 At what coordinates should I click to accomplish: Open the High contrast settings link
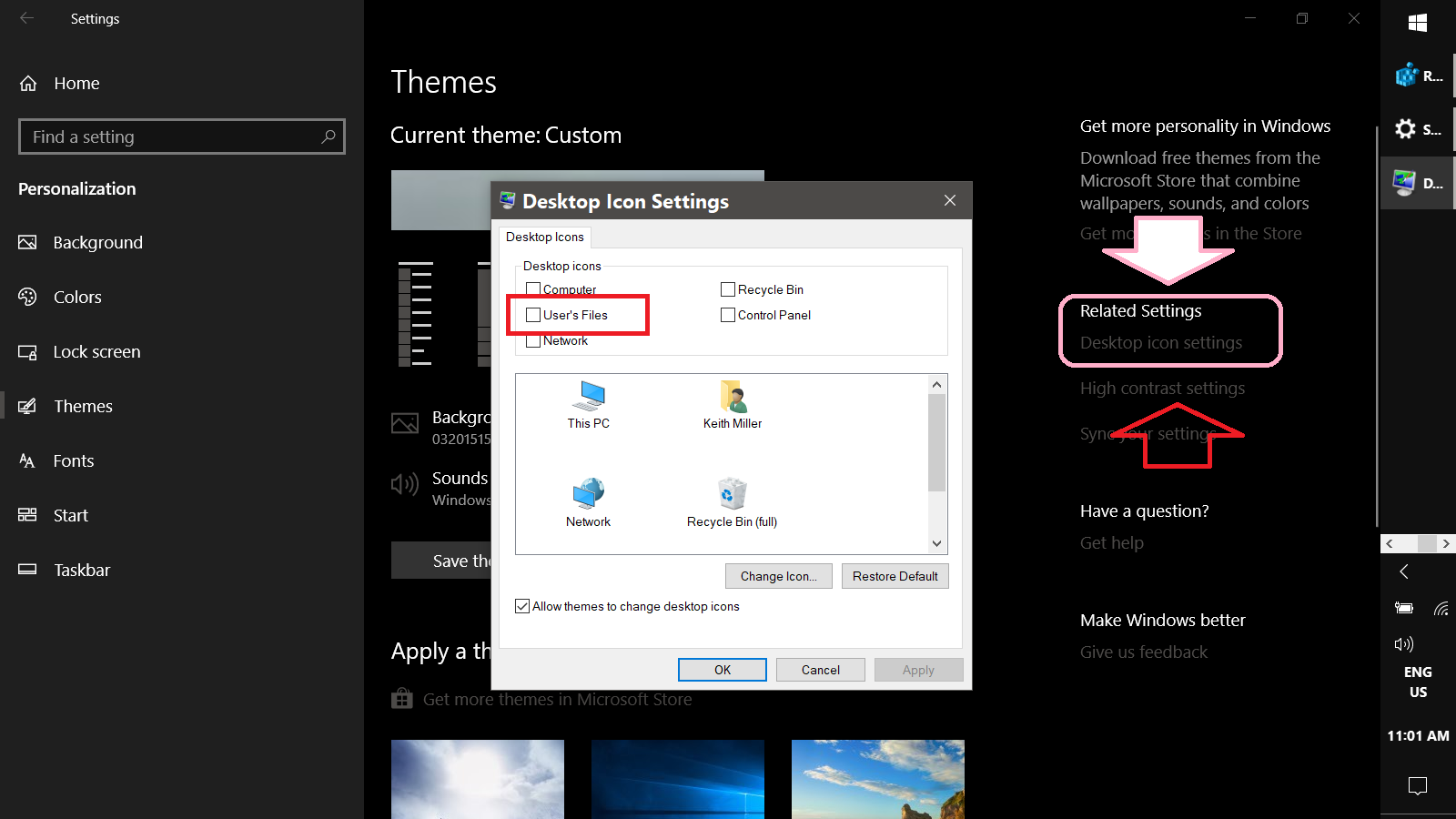1162,389
